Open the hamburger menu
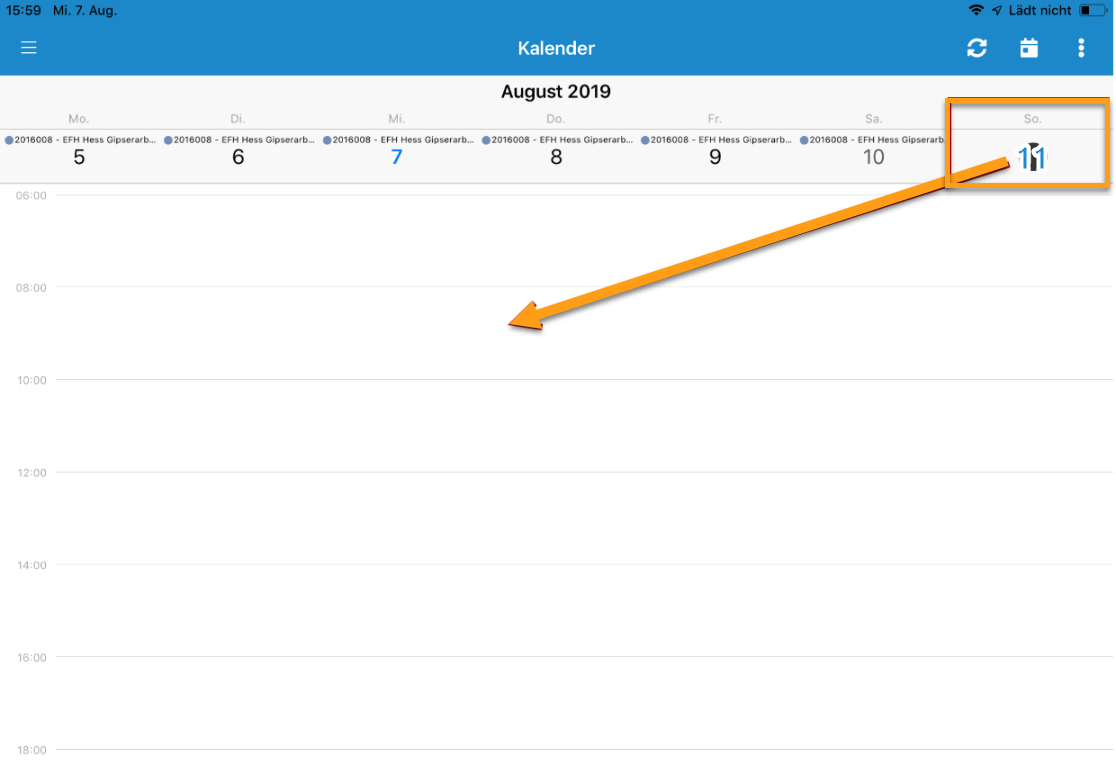This screenshot has height=775, width=1116. click(28, 48)
